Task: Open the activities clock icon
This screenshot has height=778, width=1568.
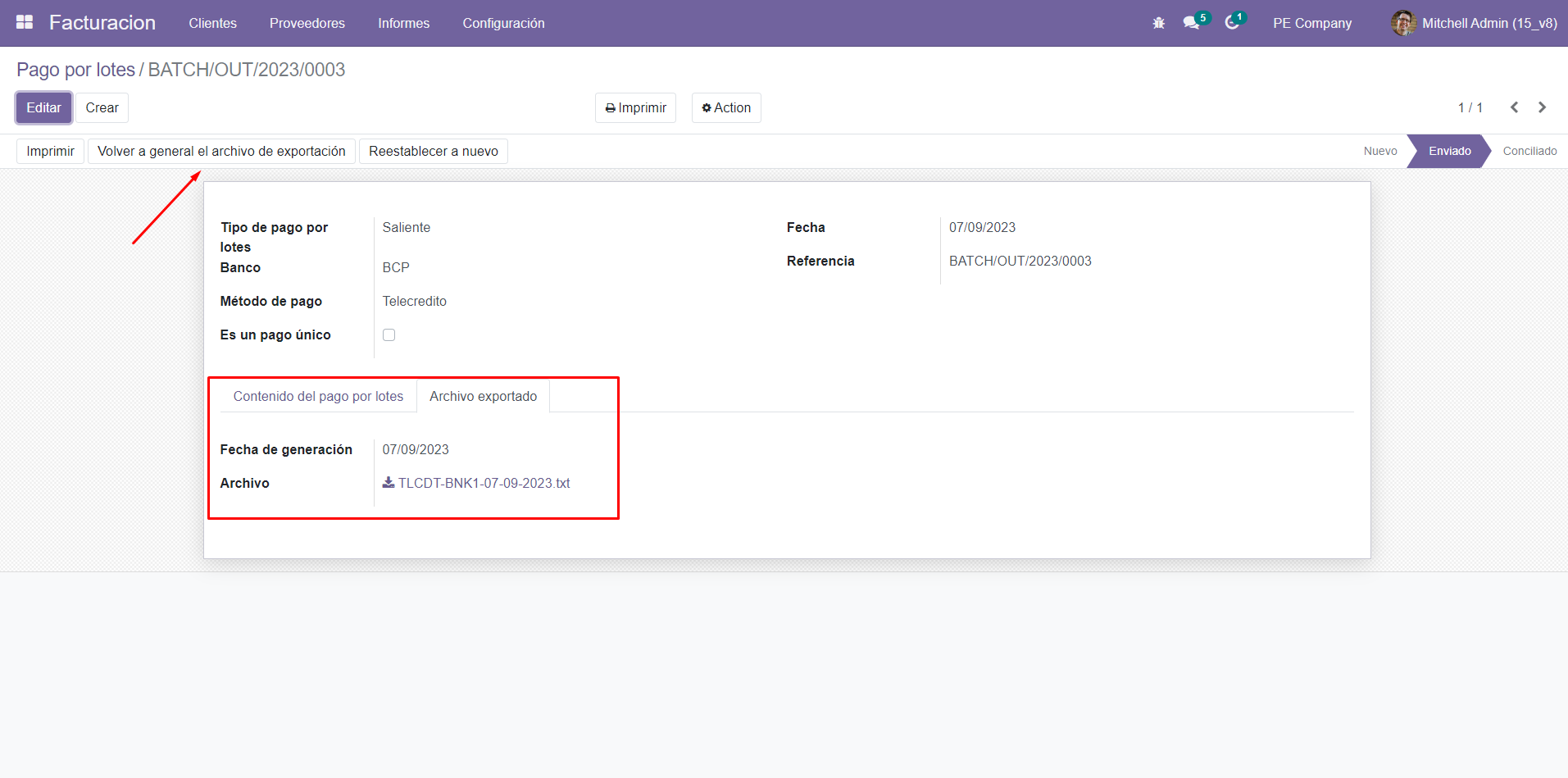Action: point(1232,23)
